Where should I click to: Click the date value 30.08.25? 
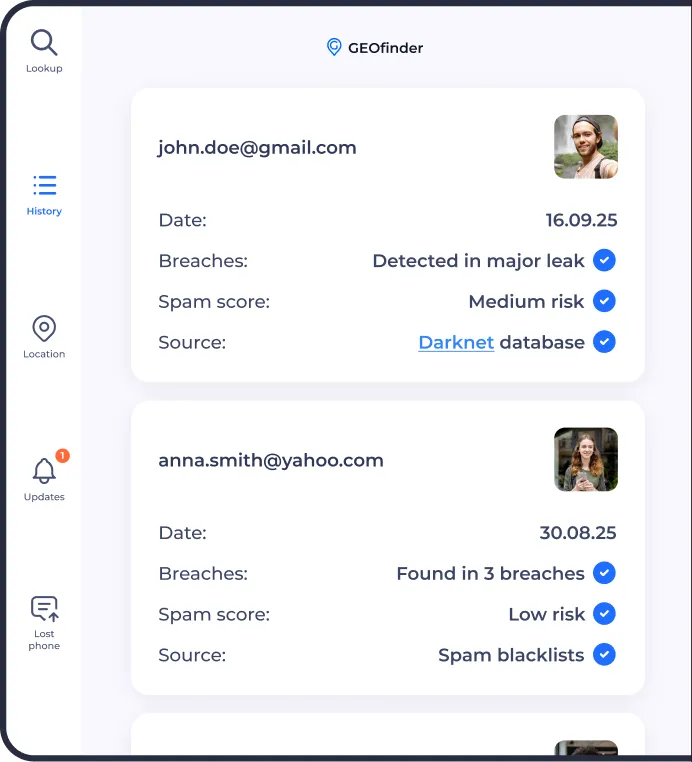(578, 533)
